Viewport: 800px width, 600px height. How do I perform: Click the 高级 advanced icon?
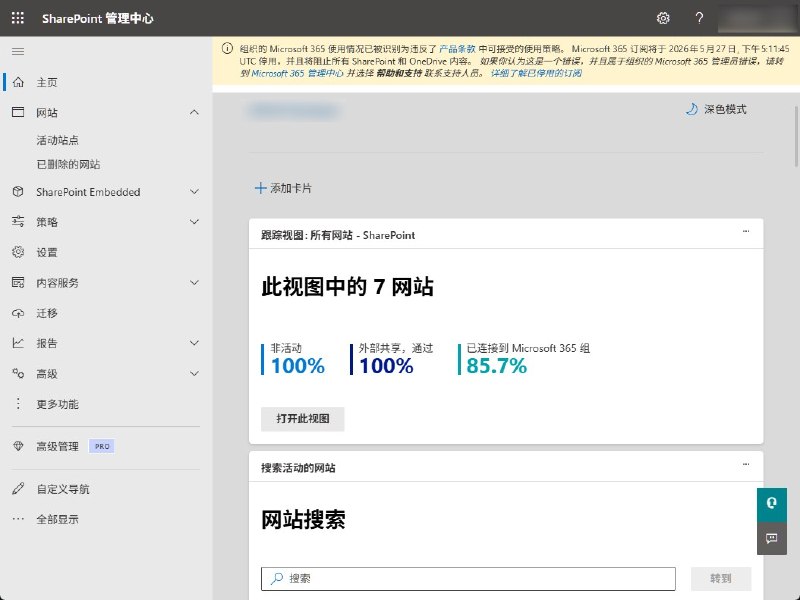pyautogui.click(x=18, y=373)
